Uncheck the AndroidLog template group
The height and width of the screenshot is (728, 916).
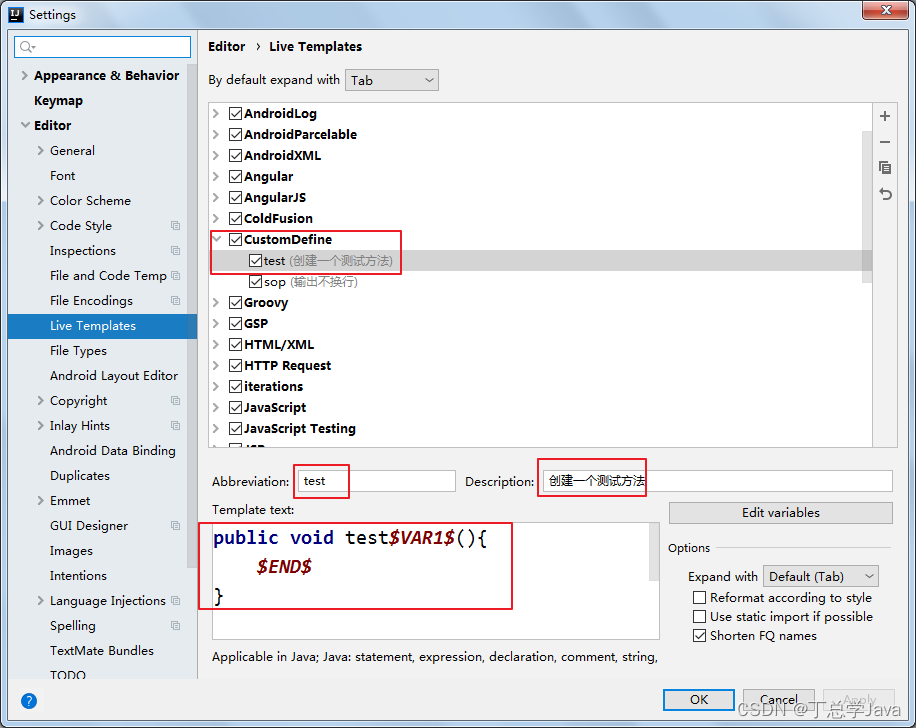(x=235, y=113)
